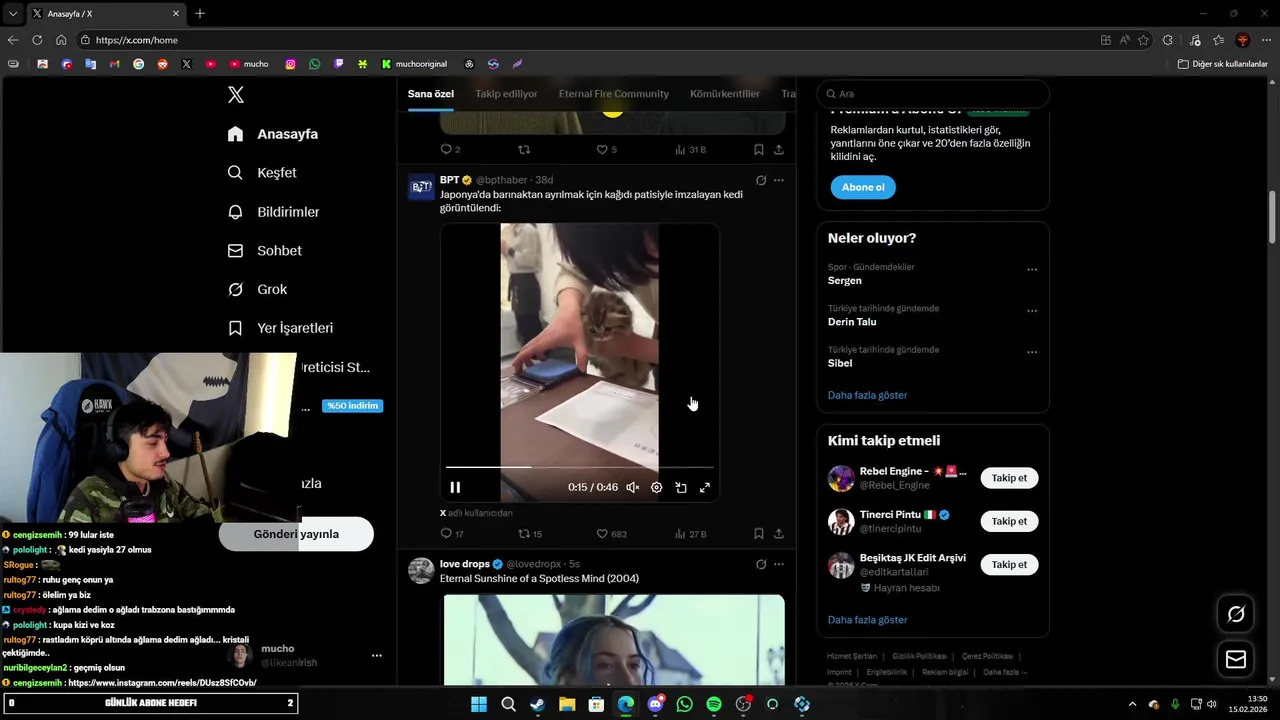Viewport: 1280px width, 720px height.
Task: Click Grok icon on the BPT post
Action: click(761, 181)
